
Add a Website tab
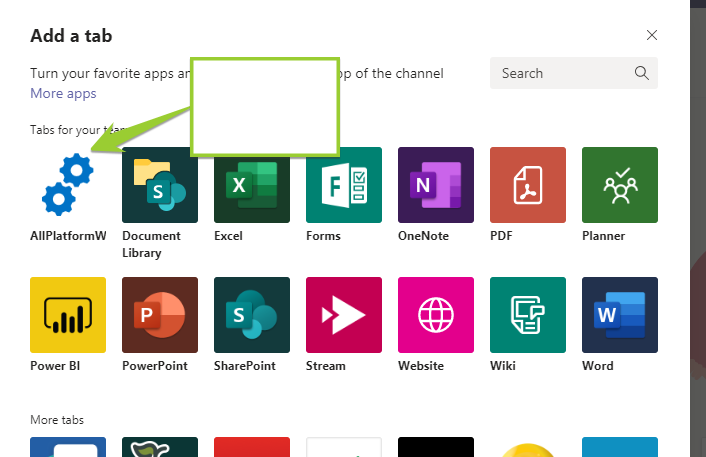[x=436, y=315]
